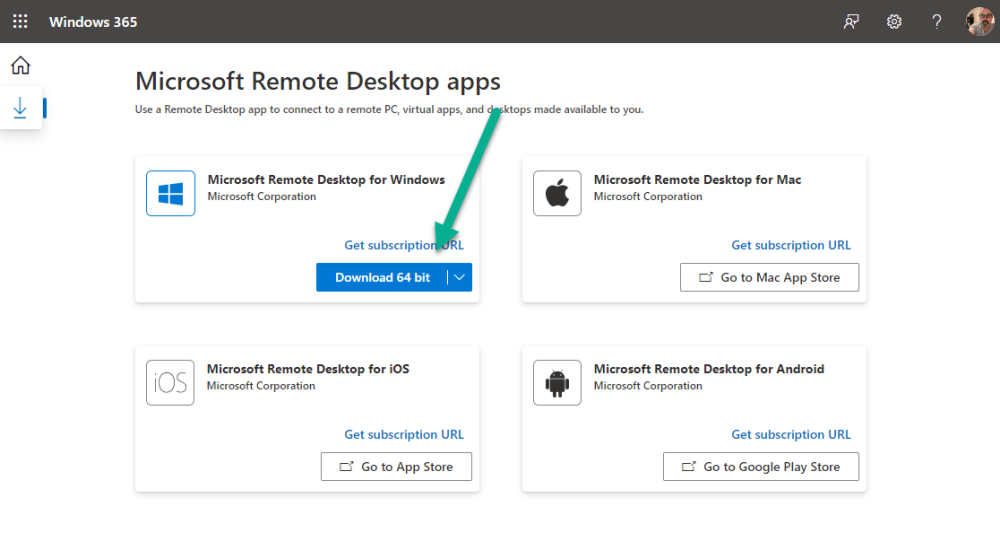Open the user profile picture
The width and height of the screenshot is (1000, 559).
(x=980, y=22)
